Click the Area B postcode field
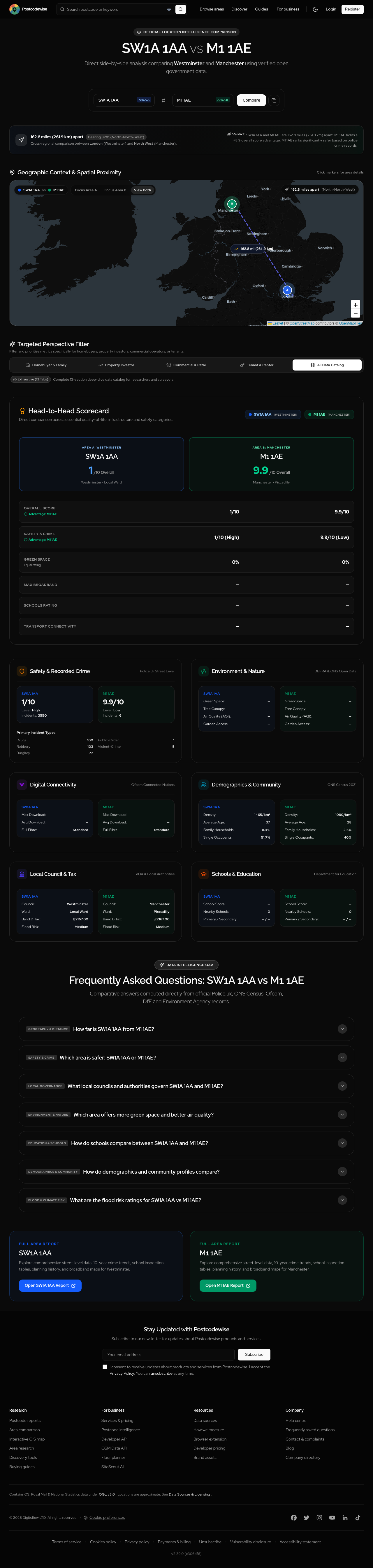The image size is (373, 1568). [203, 100]
